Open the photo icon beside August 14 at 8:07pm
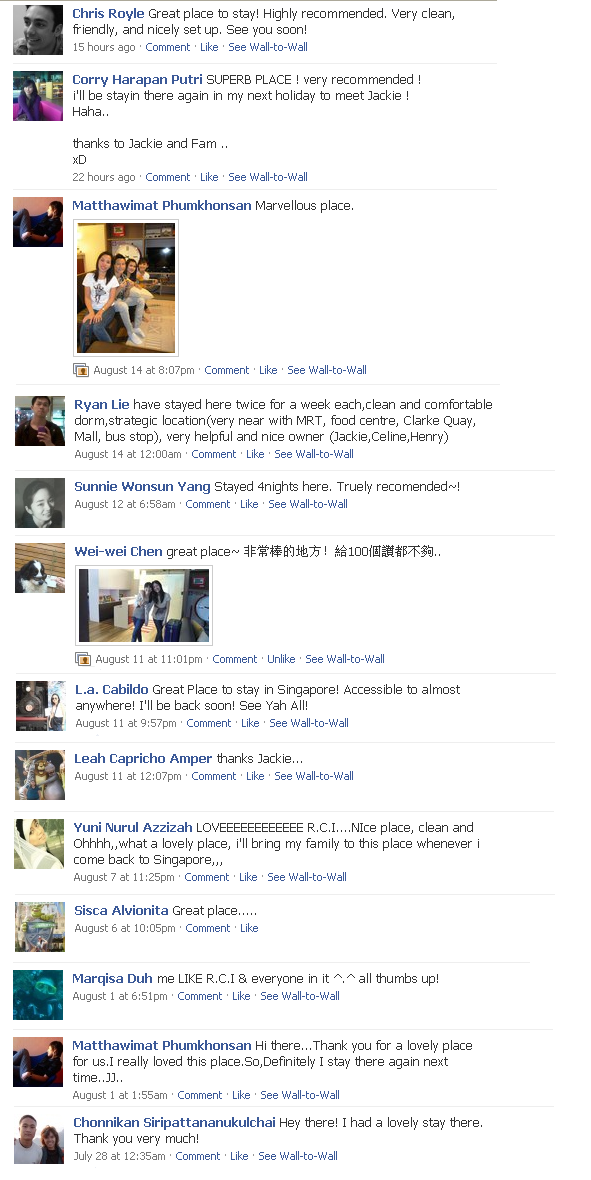The image size is (591, 1180). [x=81, y=370]
